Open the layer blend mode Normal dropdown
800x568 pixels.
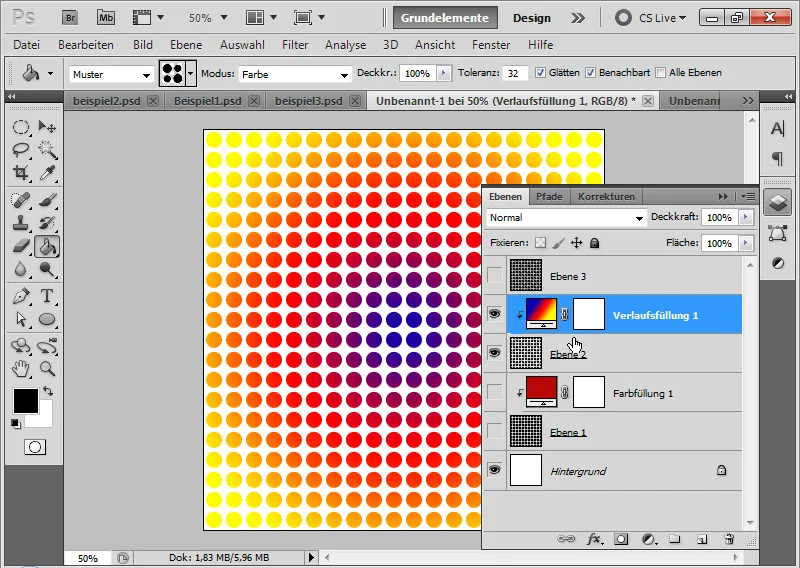tap(566, 218)
